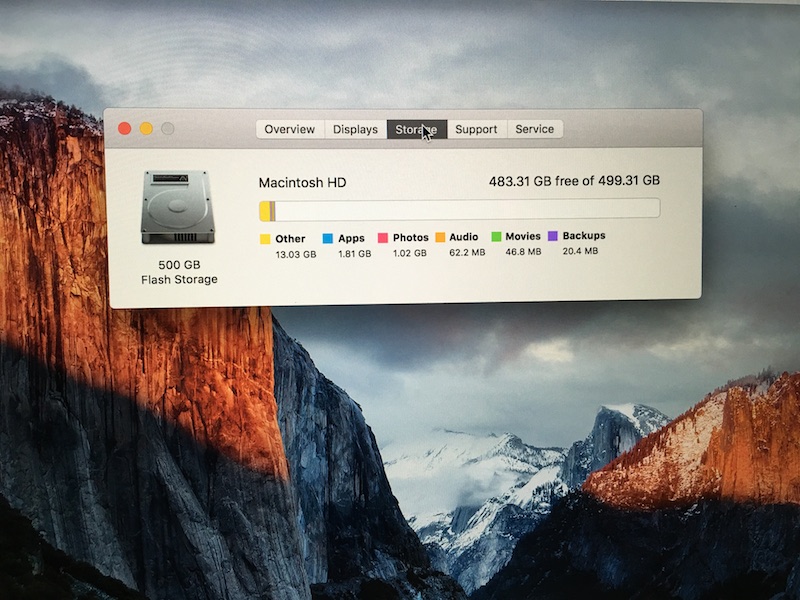Click the green Movies legend square
The image size is (800, 600).
[x=496, y=237]
